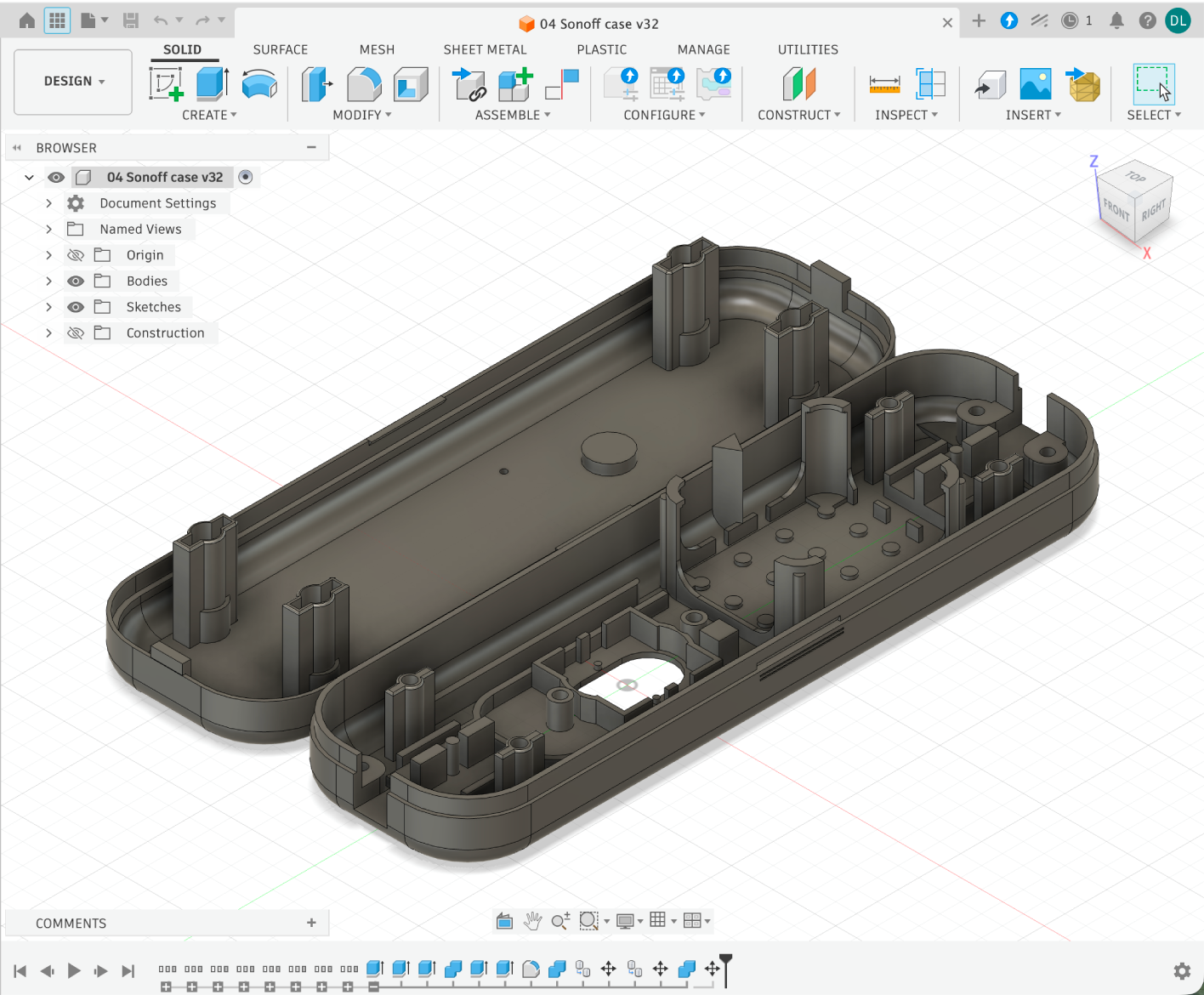The height and width of the screenshot is (995, 1204).
Task: Switch to the UTILITIES tab
Action: pyautogui.click(x=808, y=49)
